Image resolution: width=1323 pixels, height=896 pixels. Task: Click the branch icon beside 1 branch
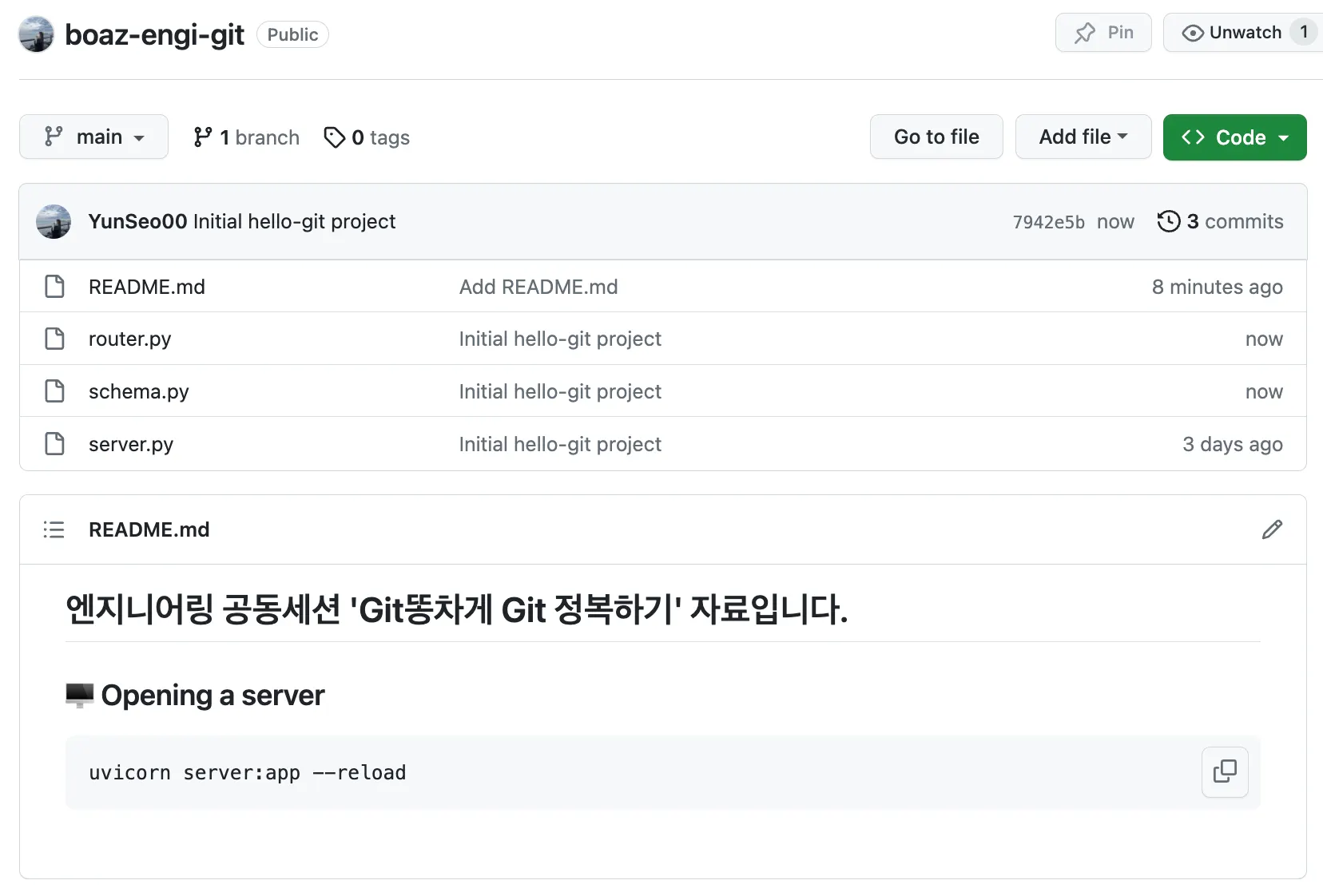coord(203,137)
